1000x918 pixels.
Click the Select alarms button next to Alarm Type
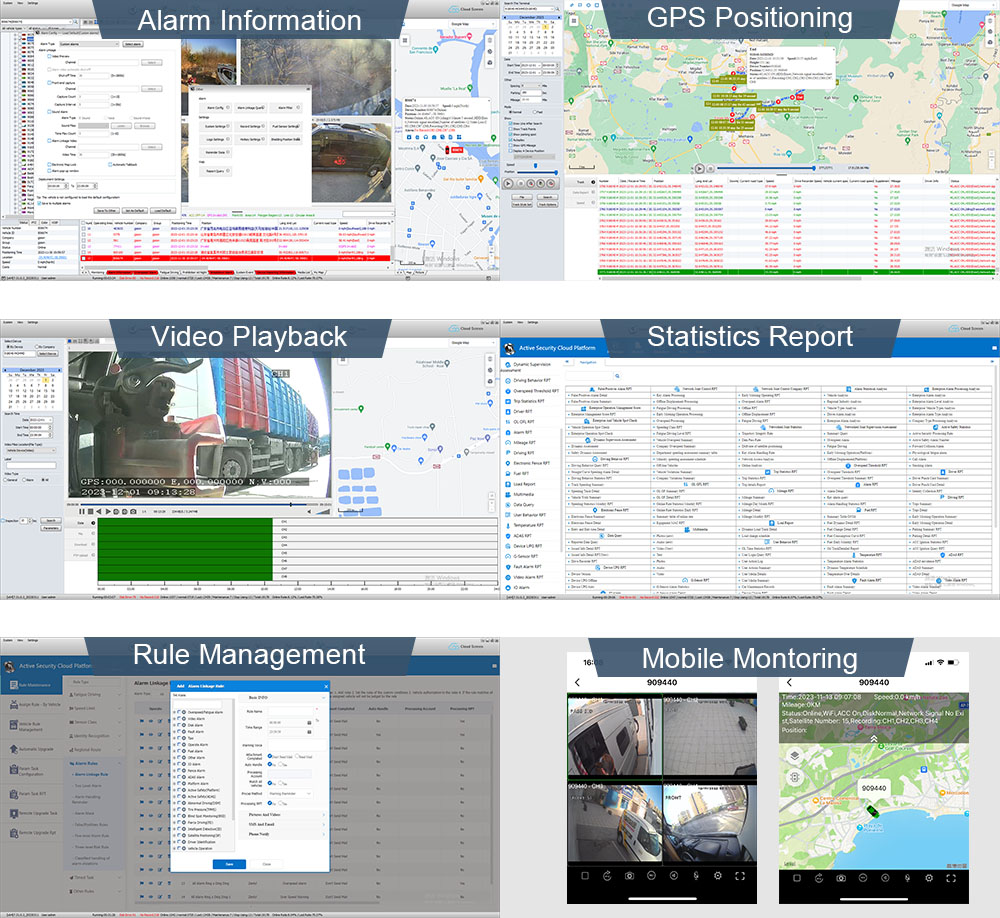[133, 44]
